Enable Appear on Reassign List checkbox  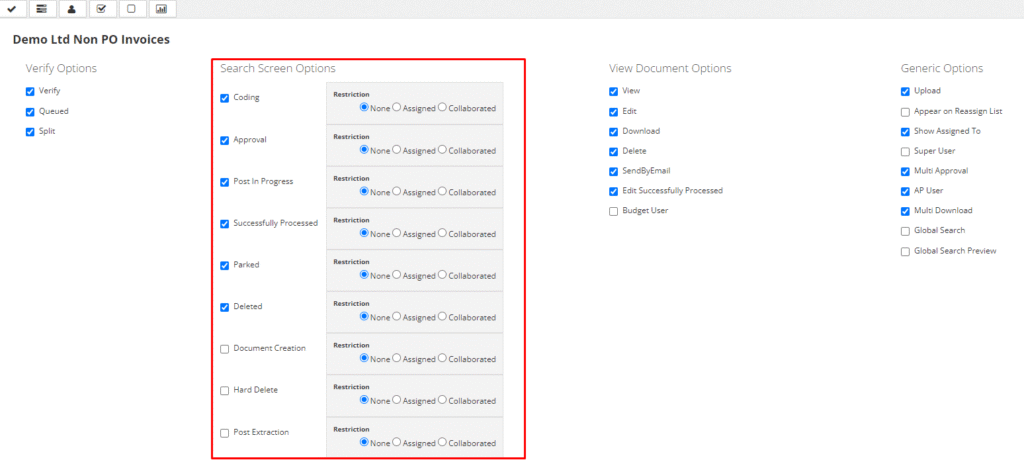click(x=905, y=112)
